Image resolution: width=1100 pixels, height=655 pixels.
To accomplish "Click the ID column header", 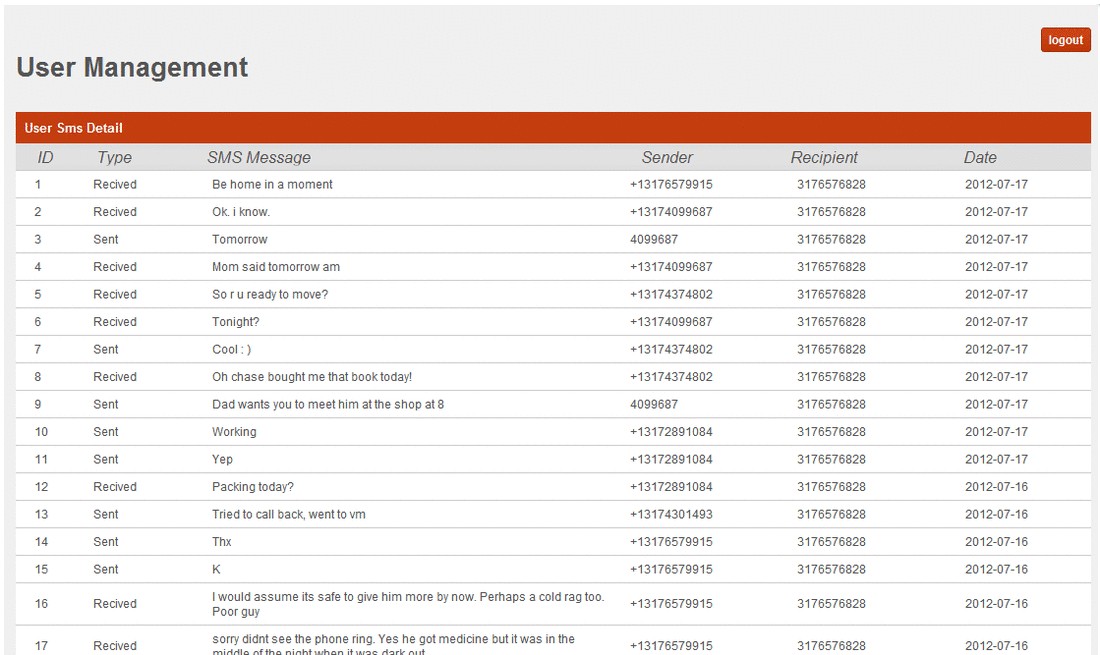I will (46, 158).
